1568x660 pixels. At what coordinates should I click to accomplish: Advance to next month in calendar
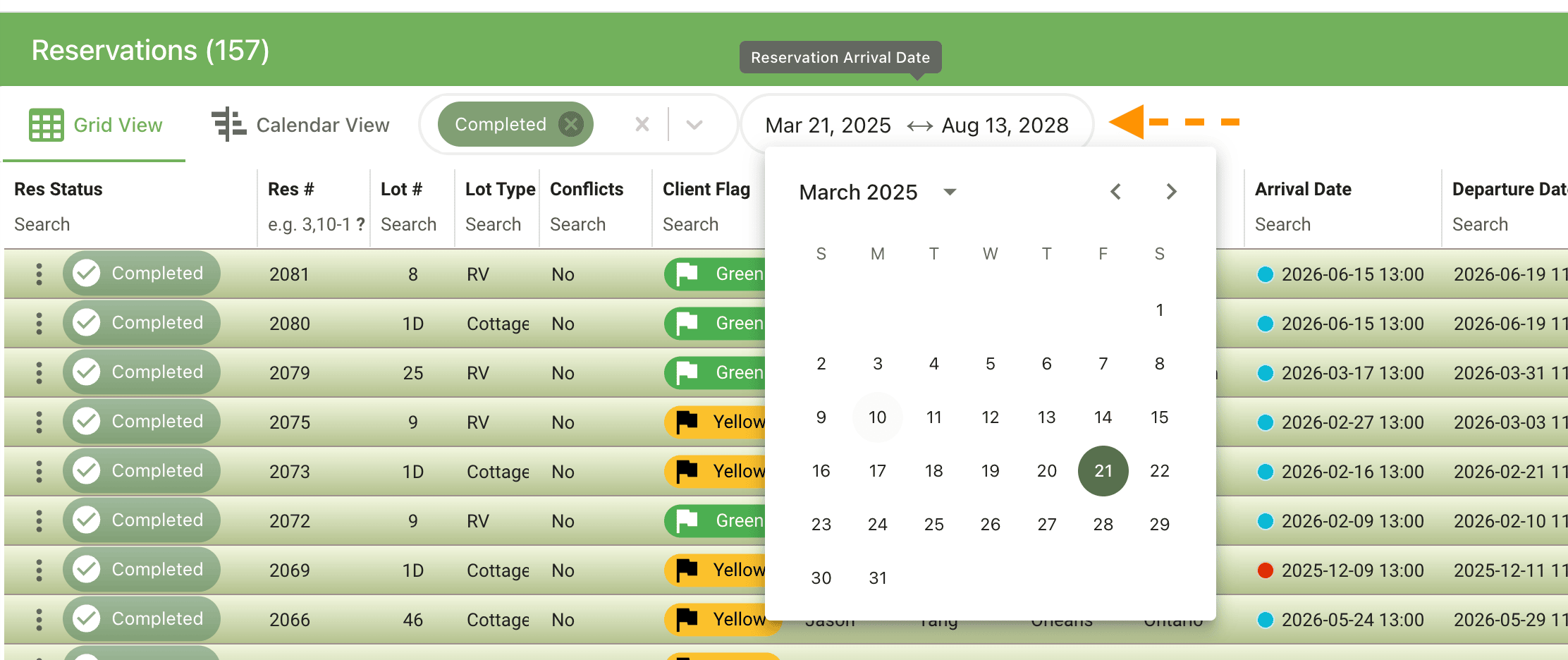click(1171, 192)
